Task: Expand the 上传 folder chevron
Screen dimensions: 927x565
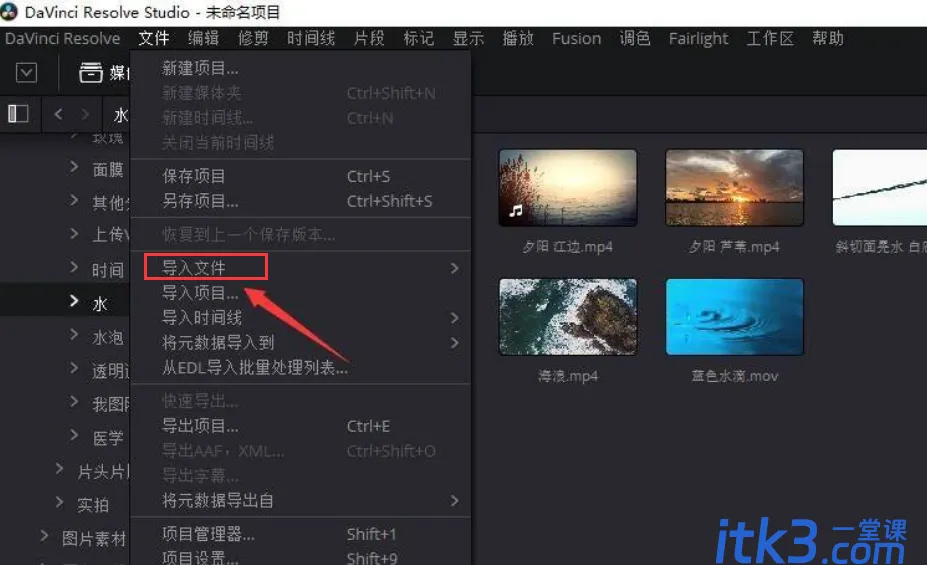Action: tap(74, 233)
